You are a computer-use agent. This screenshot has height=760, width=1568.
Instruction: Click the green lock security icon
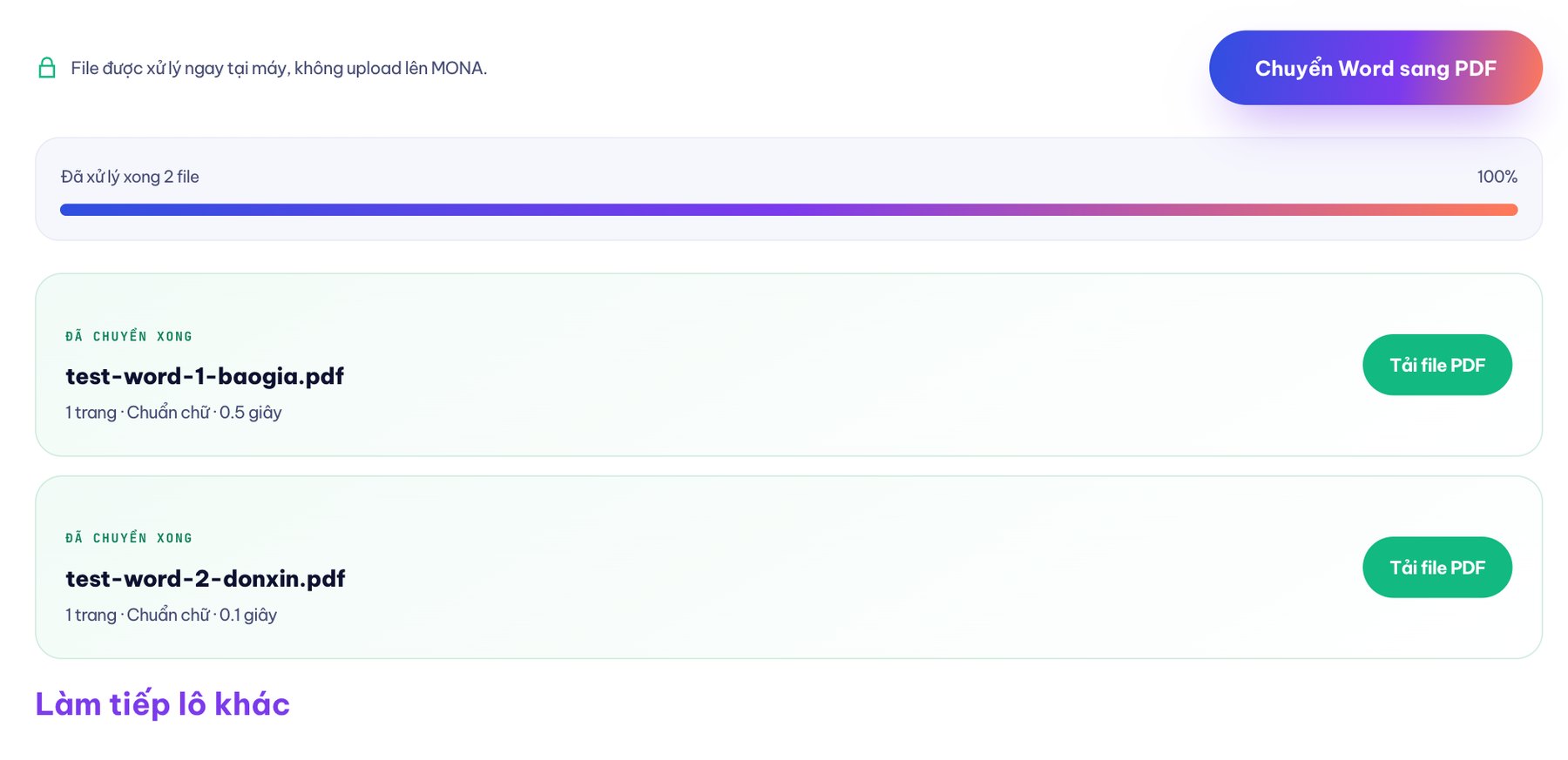(47, 68)
